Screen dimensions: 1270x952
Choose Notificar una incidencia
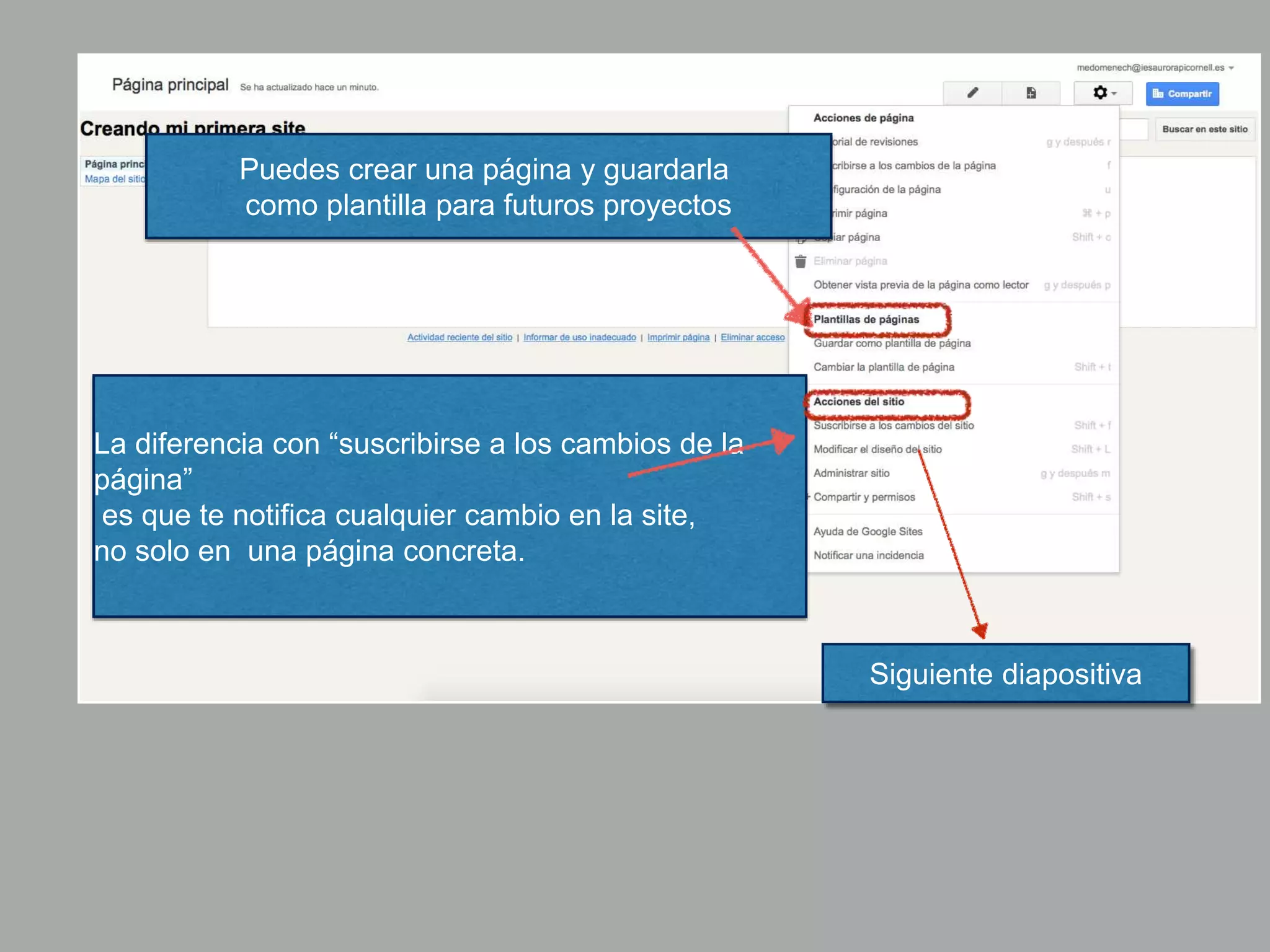tap(962, 555)
